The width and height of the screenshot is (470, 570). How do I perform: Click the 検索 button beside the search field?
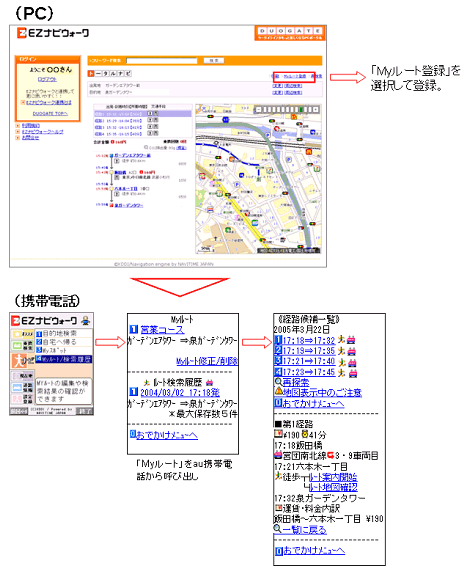(x=213, y=61)
